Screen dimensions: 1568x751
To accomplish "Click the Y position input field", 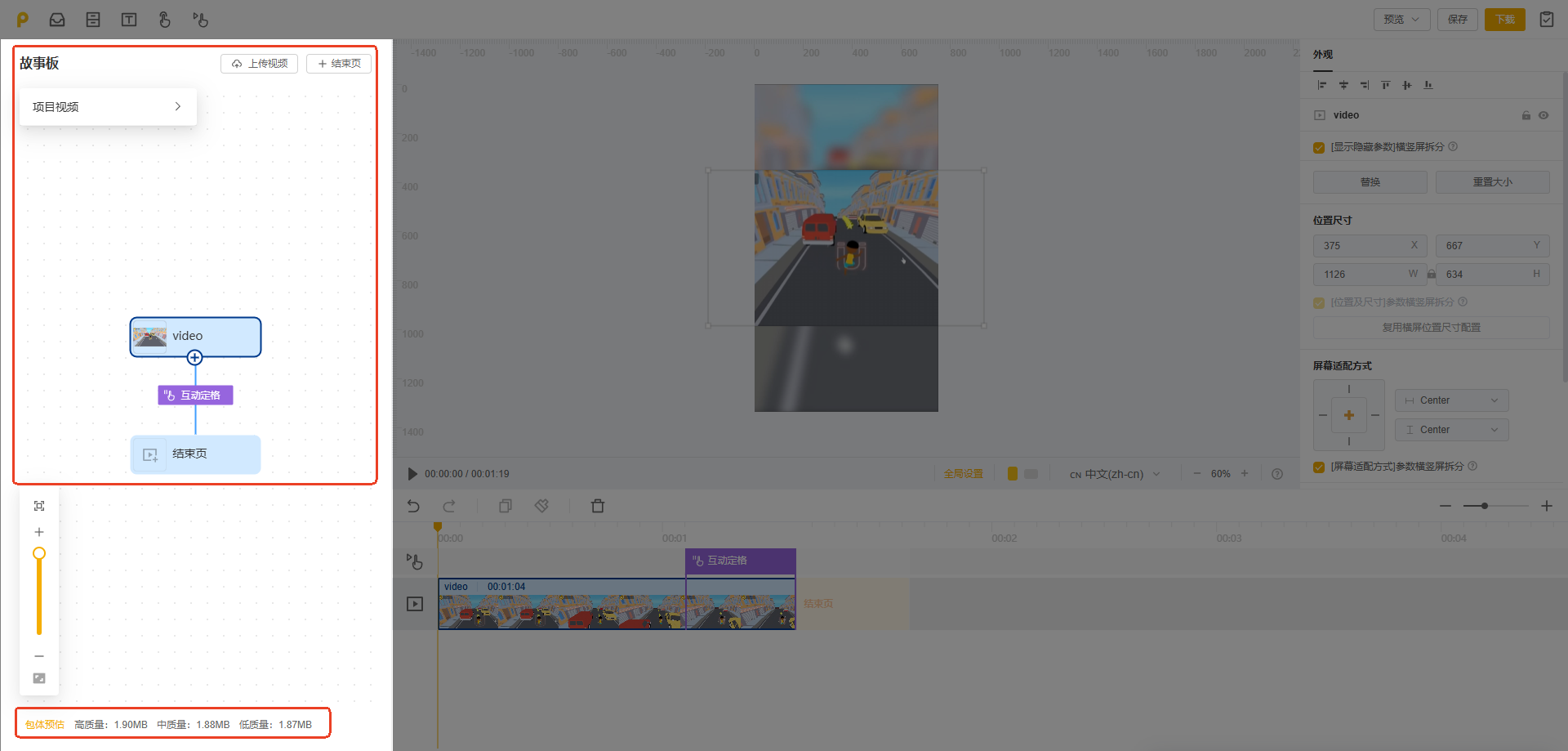I will (x=1493, y=246).
